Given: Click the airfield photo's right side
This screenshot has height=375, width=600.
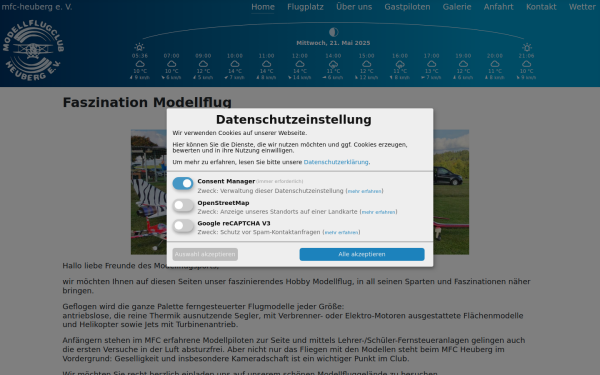Looking at the screenshot, I should tap(451, 192).
